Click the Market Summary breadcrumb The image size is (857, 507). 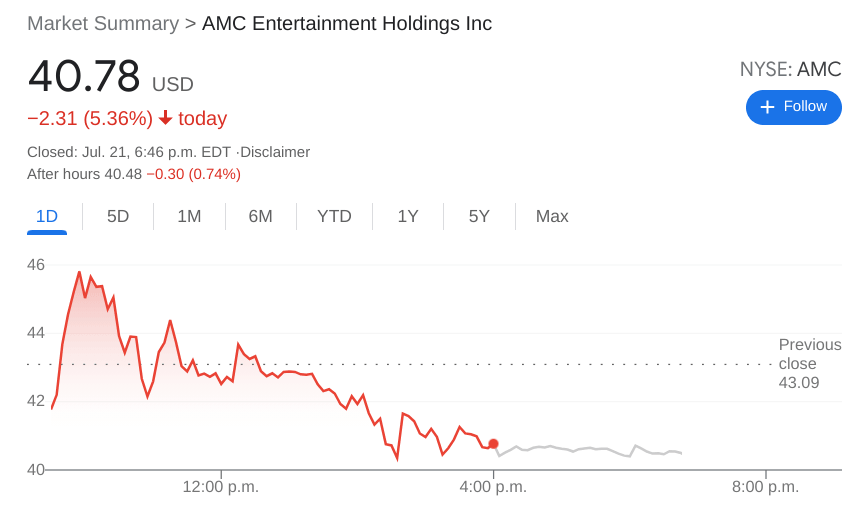103,23
